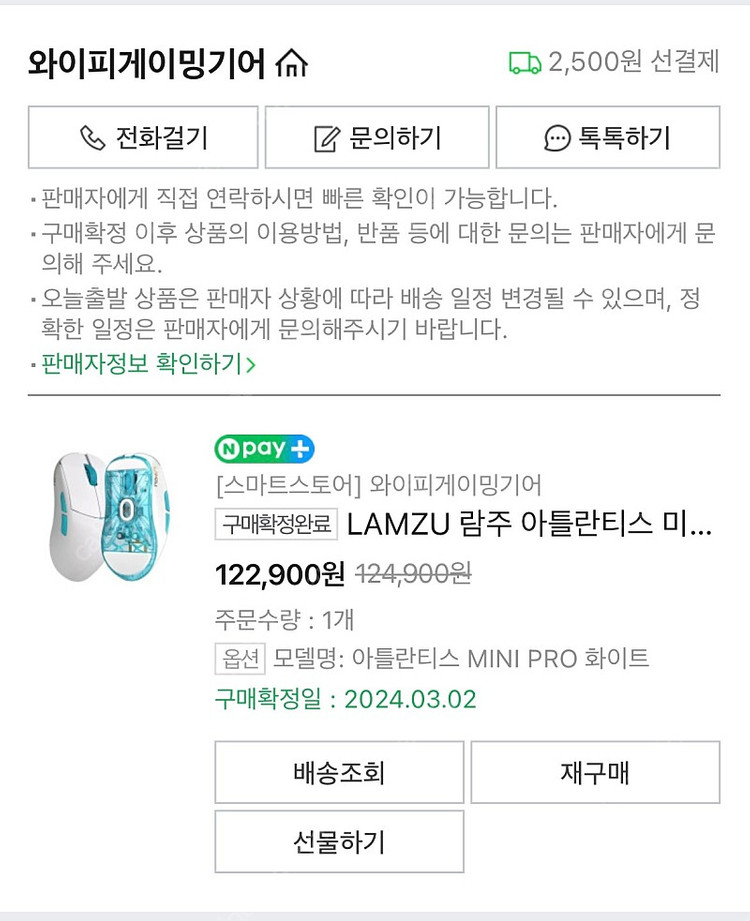Expand the chevron next to 판매자정보 확인하기
The height and width of the screenshot is (921, 750).
point(251,365)
